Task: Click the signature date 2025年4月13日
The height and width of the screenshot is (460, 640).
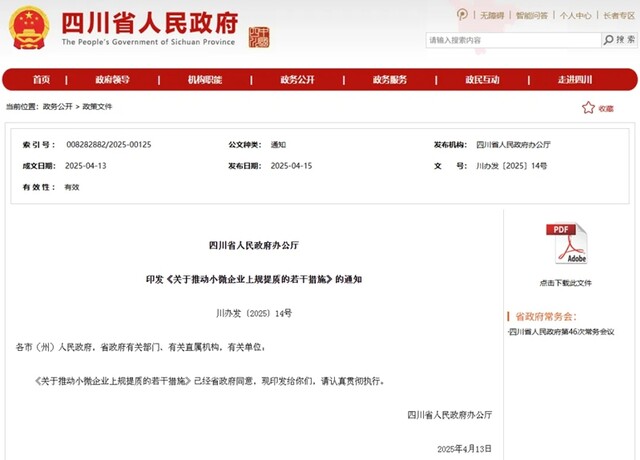Action: pos(464,449)
